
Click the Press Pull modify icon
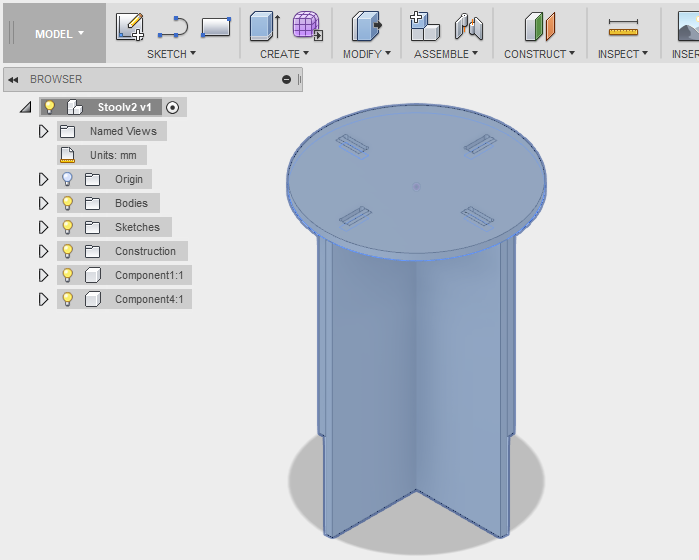pyautogui.click(x=366, y=27)
